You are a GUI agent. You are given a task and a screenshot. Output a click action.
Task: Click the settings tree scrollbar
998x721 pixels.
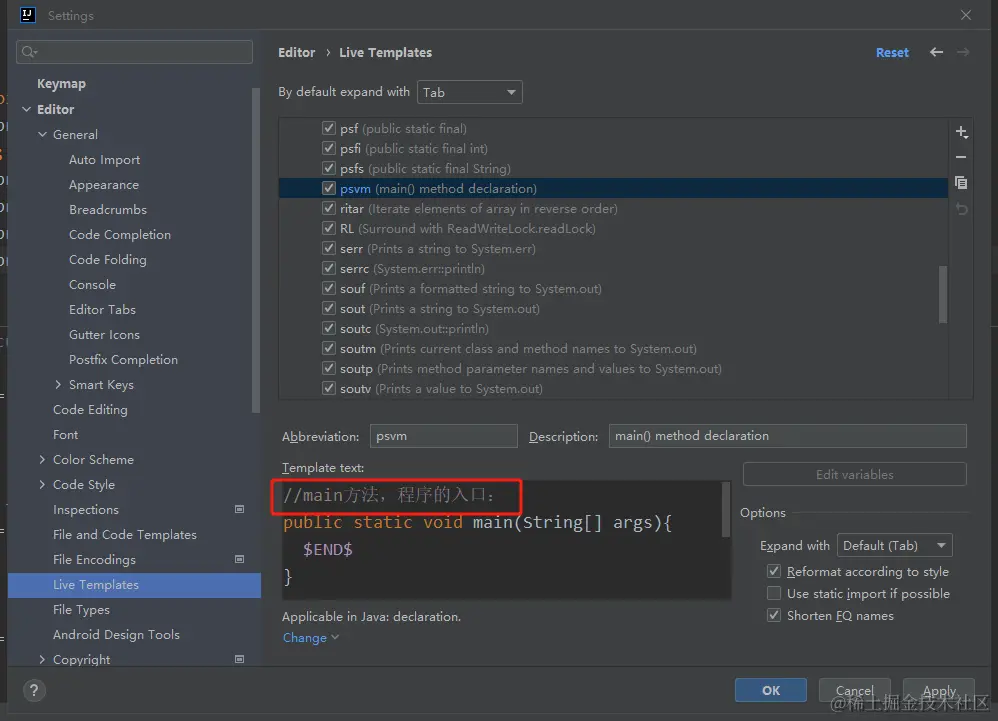click(256, 250)
